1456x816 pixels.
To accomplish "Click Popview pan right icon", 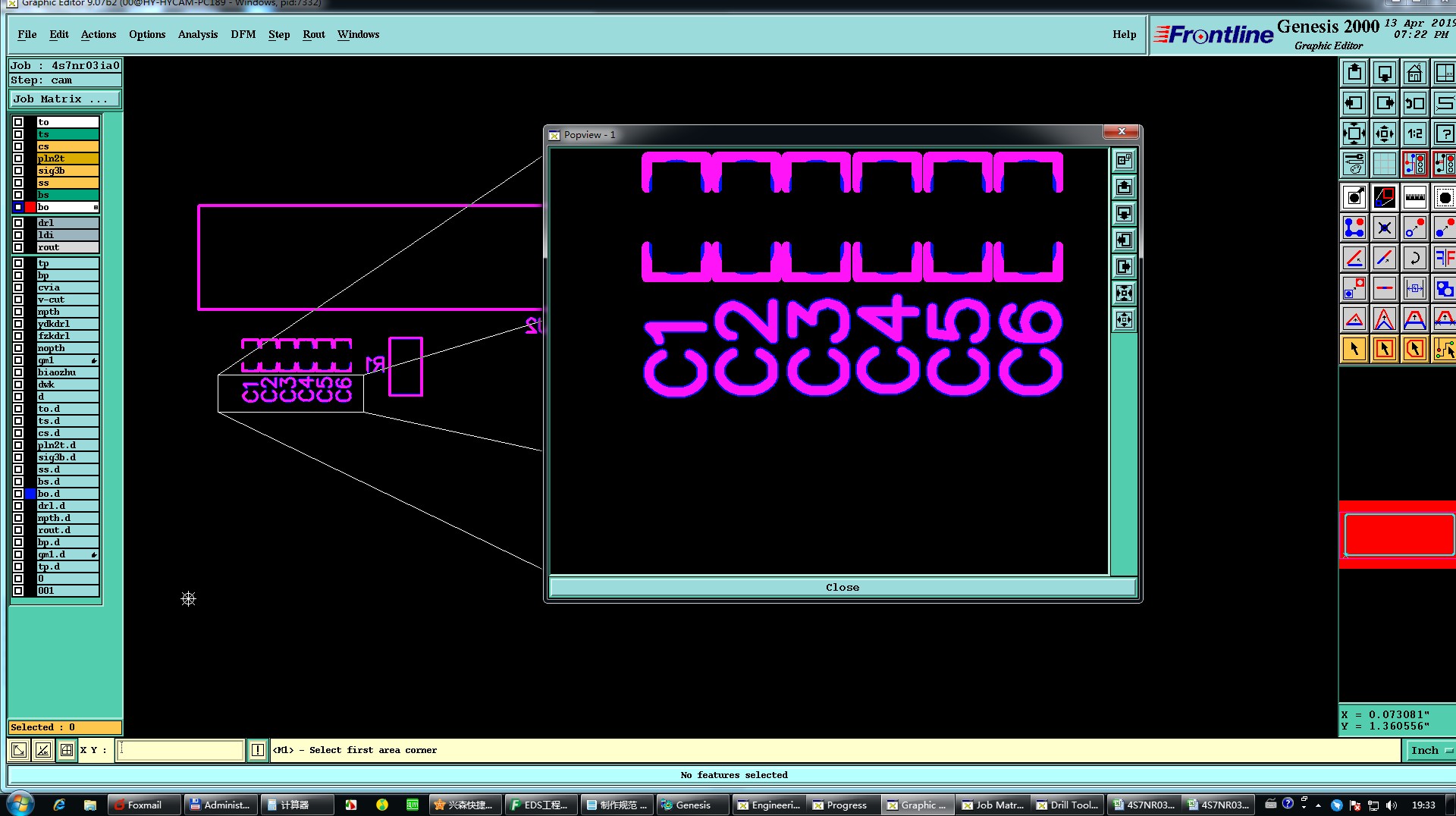I will click(1124, 266).
